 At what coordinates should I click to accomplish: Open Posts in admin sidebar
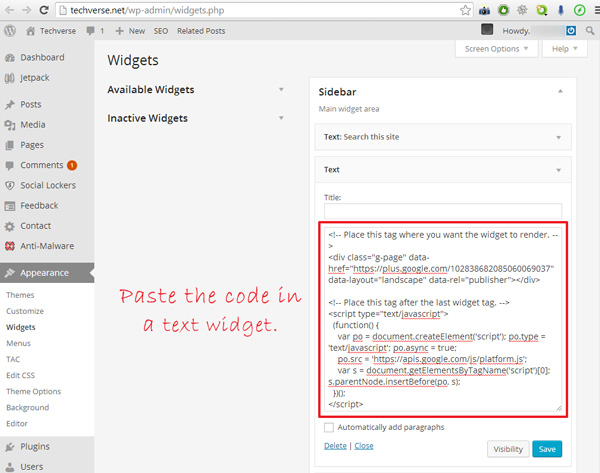tap(31, 104)
